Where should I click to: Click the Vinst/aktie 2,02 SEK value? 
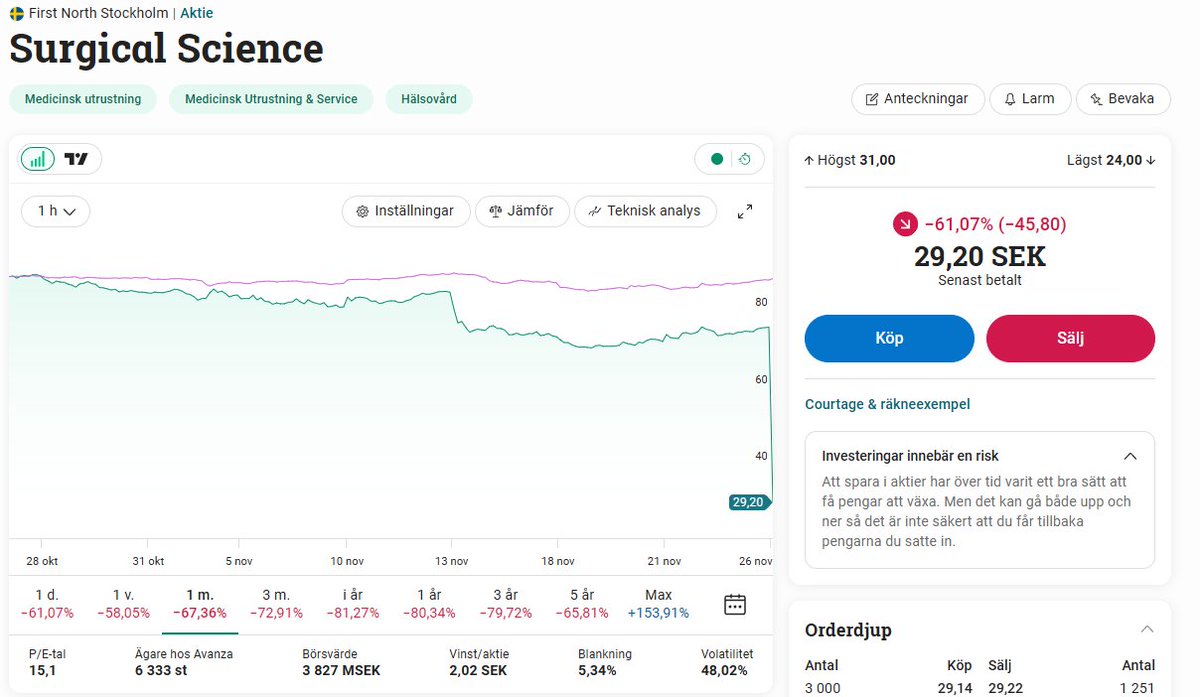tap(478, 670)
